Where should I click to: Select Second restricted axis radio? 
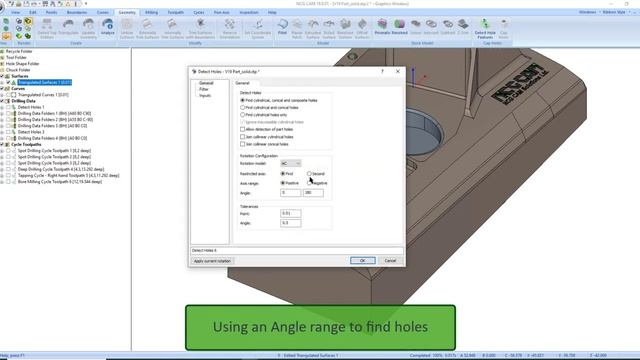click(x=309, y=174)
